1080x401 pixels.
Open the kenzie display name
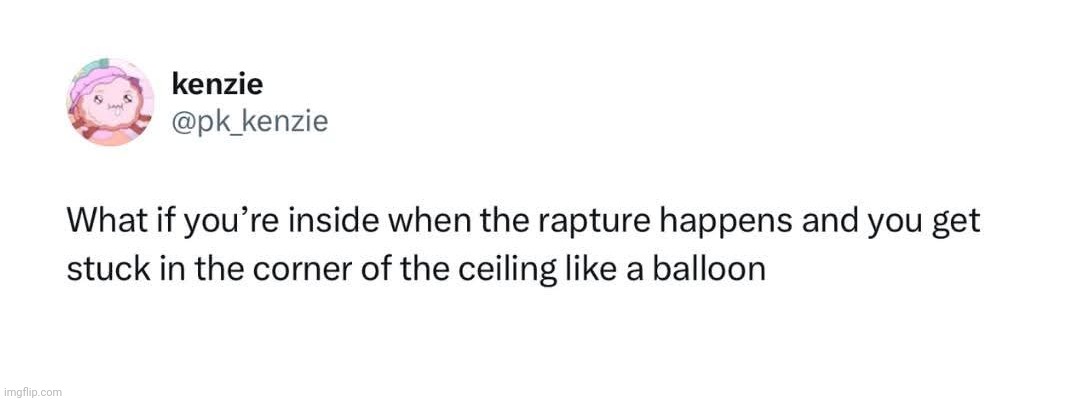click(217, 83)
